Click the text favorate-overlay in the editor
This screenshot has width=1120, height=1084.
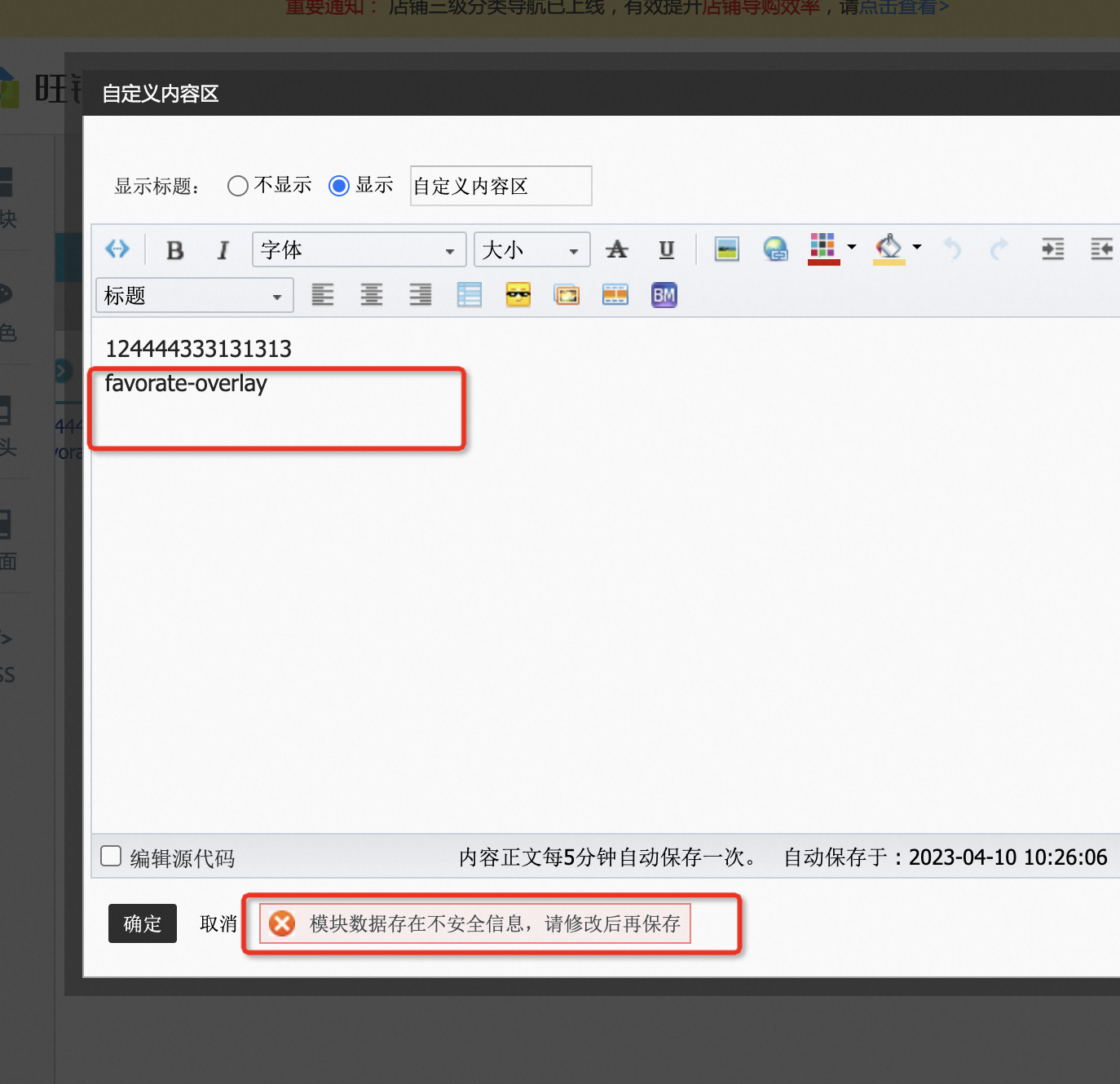[186, 383]
